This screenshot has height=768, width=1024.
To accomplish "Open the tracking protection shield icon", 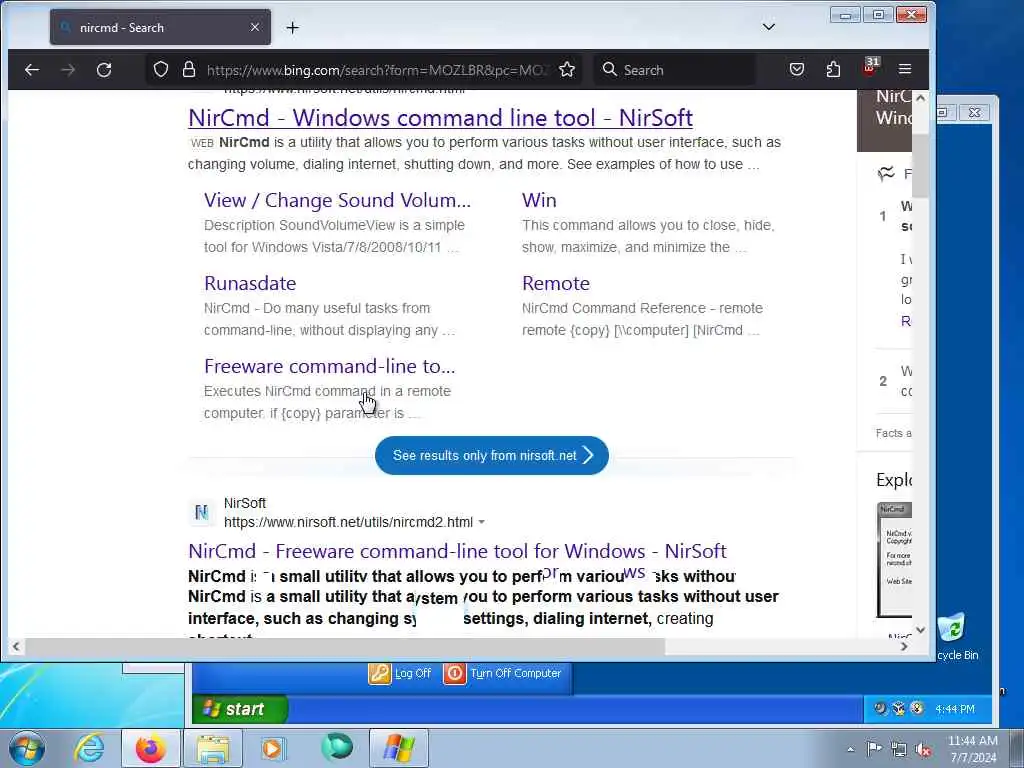I will 161,69.
